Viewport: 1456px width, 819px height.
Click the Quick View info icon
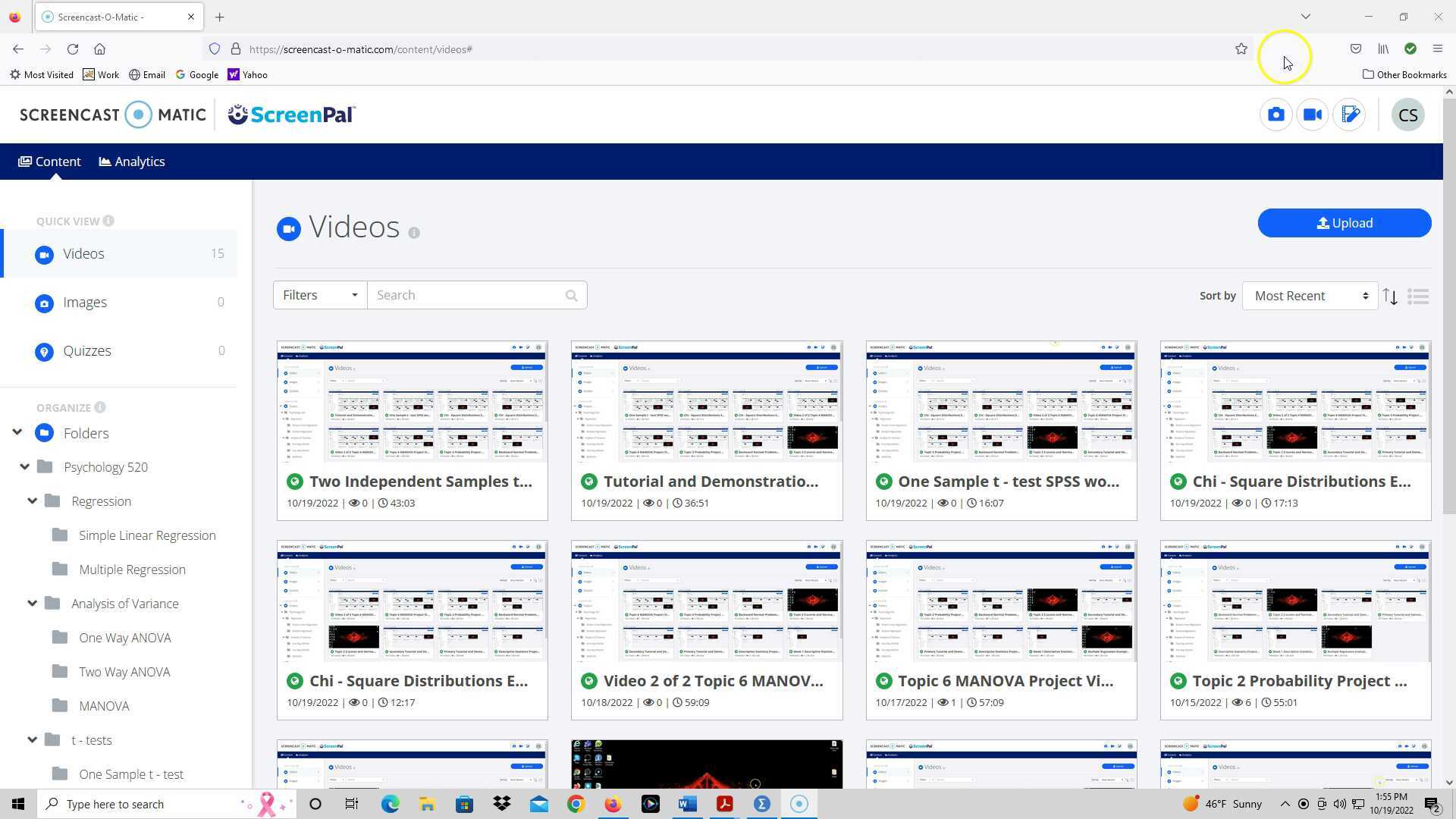pyautogui.click(x=108, y=221)
